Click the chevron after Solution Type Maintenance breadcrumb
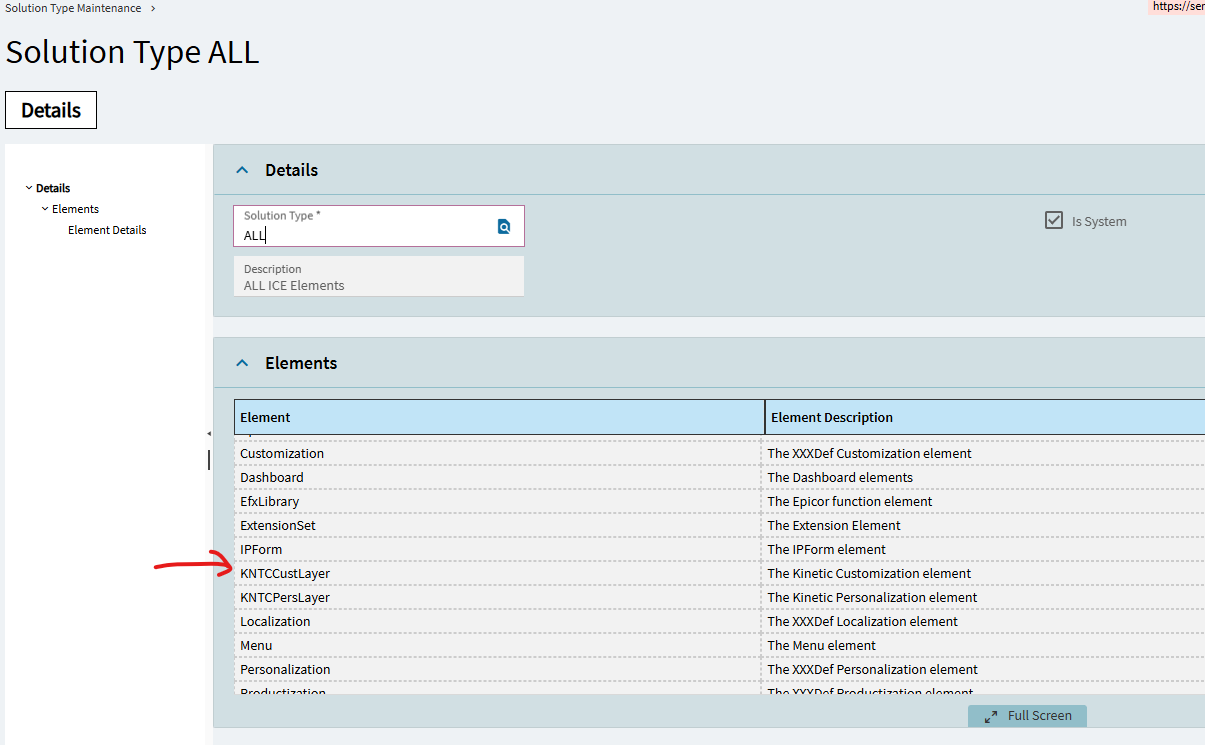1205x745 pixels. [153, 8]
